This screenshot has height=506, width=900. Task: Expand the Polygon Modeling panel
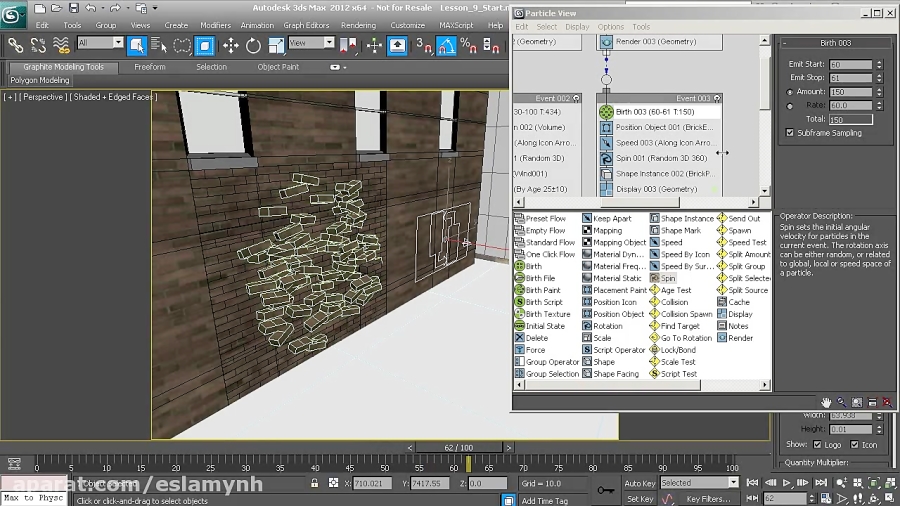click(x=40, y=80)
